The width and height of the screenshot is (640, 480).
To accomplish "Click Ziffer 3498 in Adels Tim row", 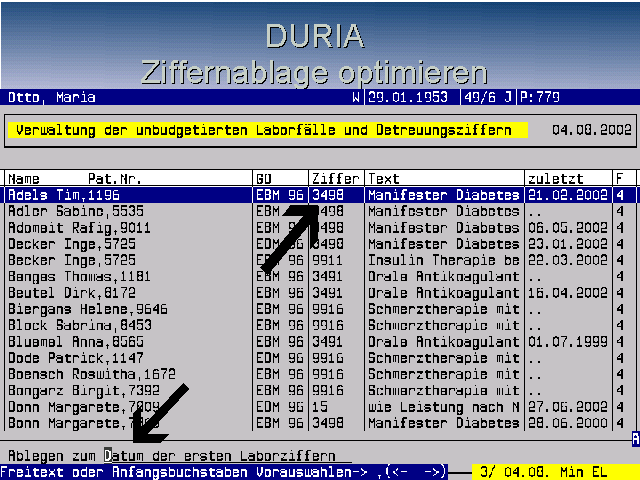I will tap(328, 195).
